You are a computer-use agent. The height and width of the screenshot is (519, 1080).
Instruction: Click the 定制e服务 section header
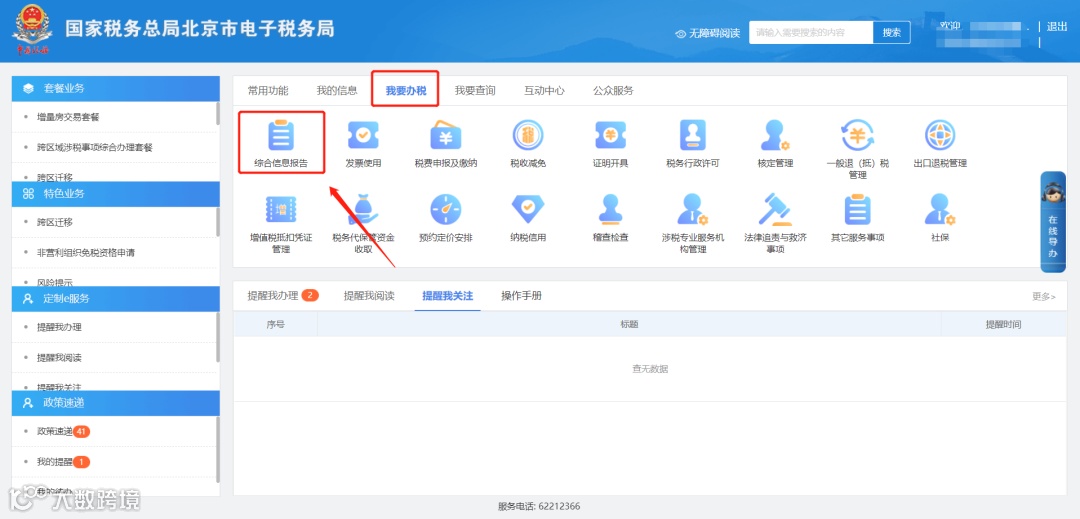pyautogui.click(x=116, y=299)
